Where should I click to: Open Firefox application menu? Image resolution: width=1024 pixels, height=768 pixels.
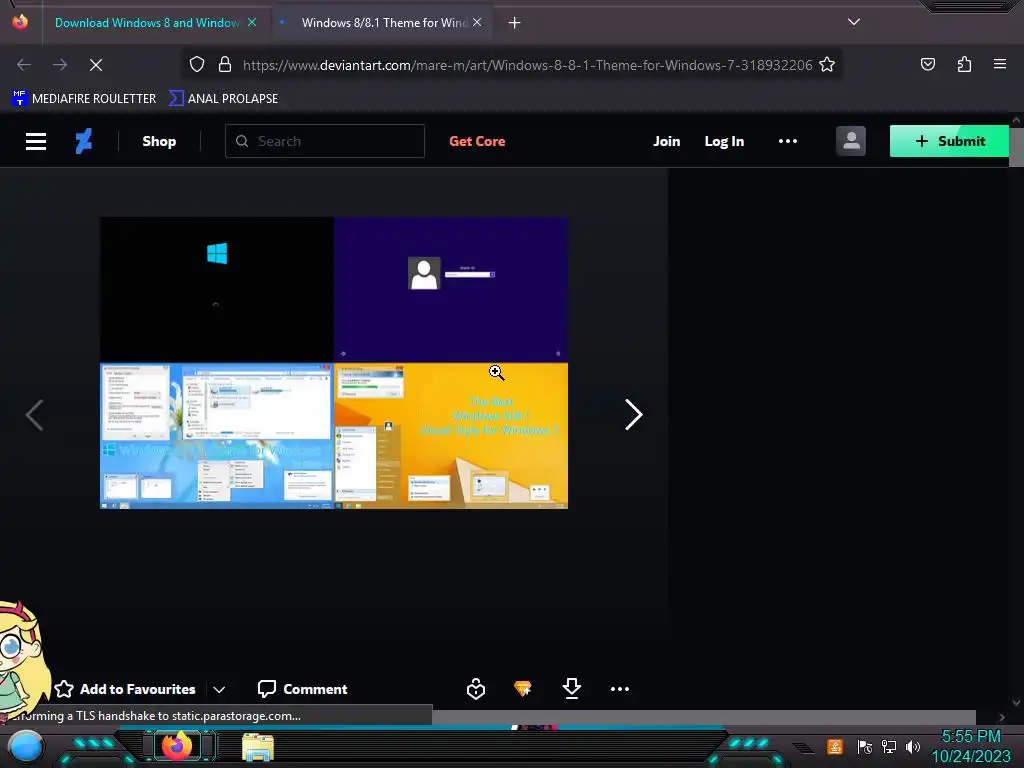(1000, 64)
